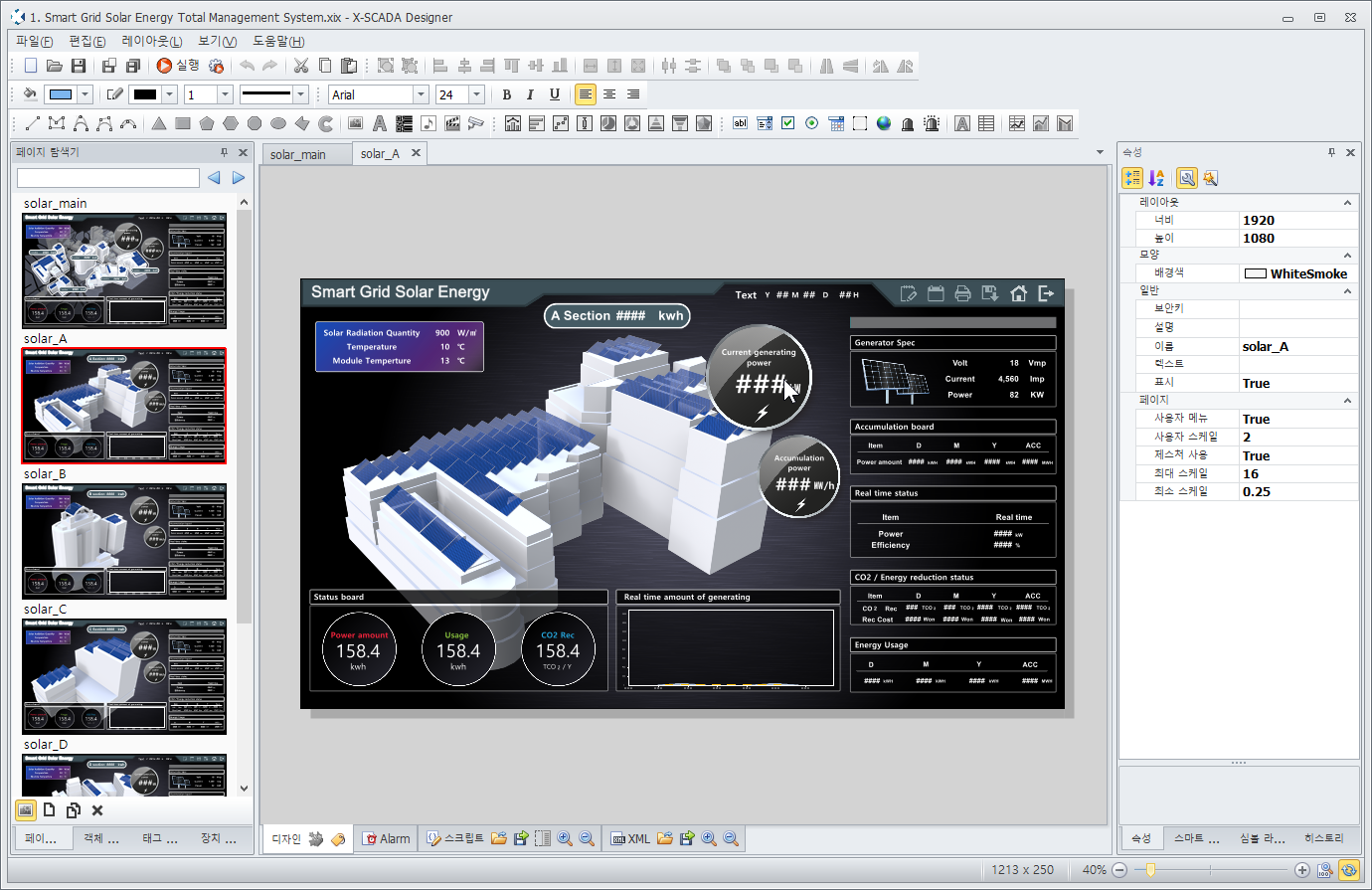Zoom out with minus button in status bar

pos(1119,869)
